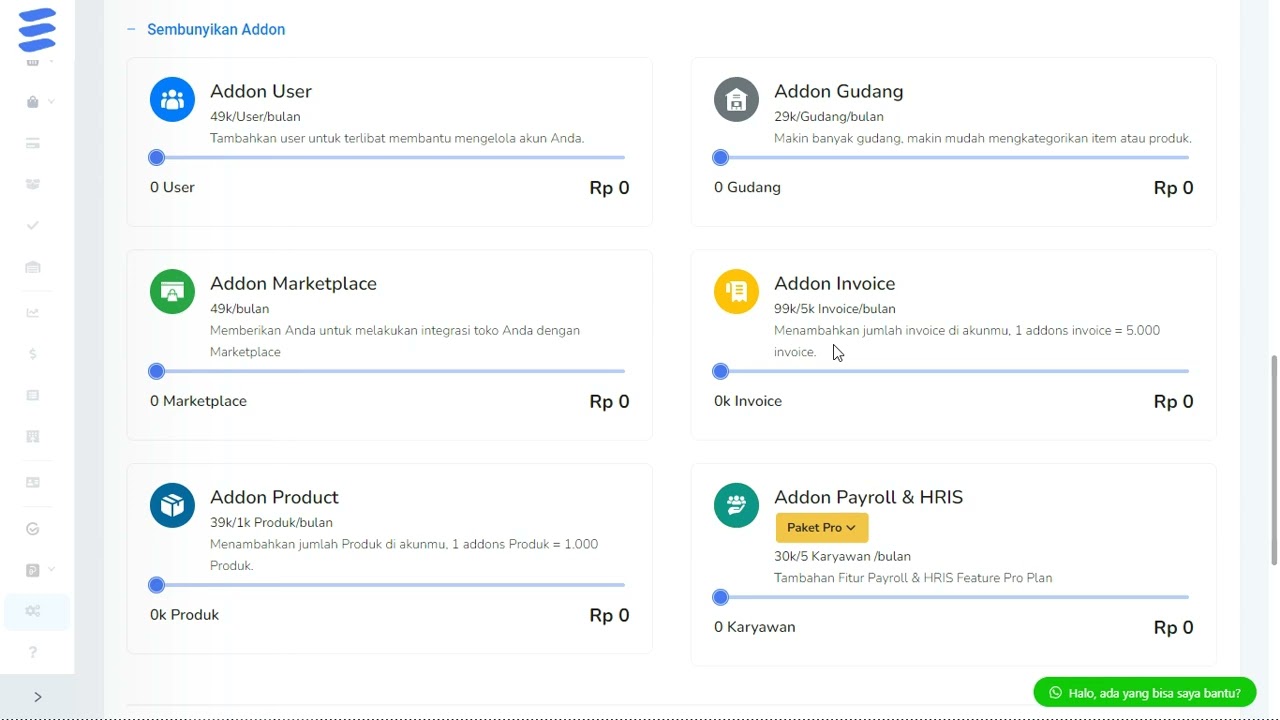Click the building icon in sidebar
This screenshot has width=1280, height=720.
click(x=33, y=437)
